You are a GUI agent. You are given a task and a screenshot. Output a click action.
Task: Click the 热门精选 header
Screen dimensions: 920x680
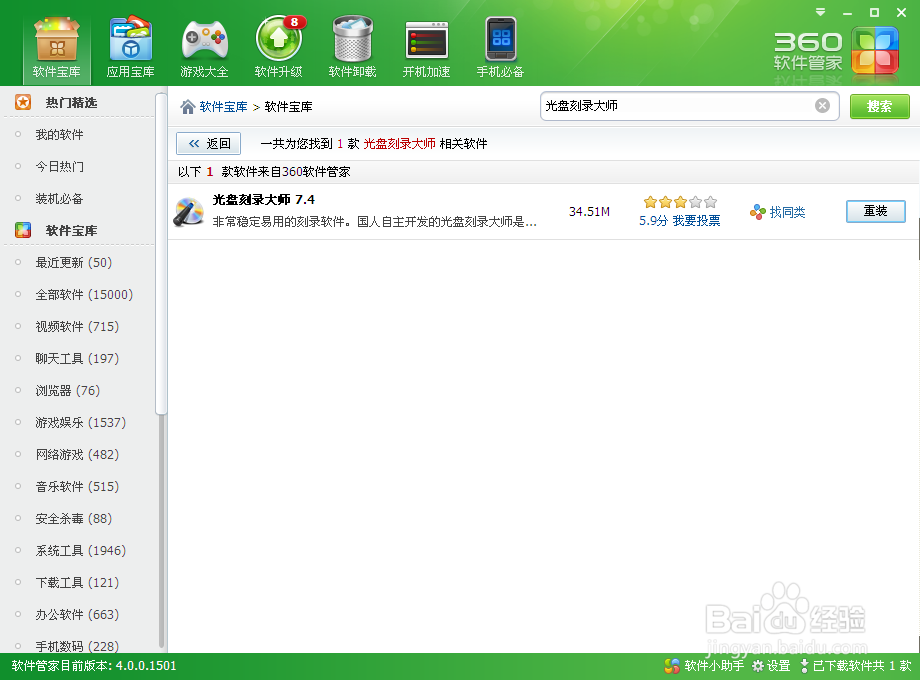pos(72,103)
